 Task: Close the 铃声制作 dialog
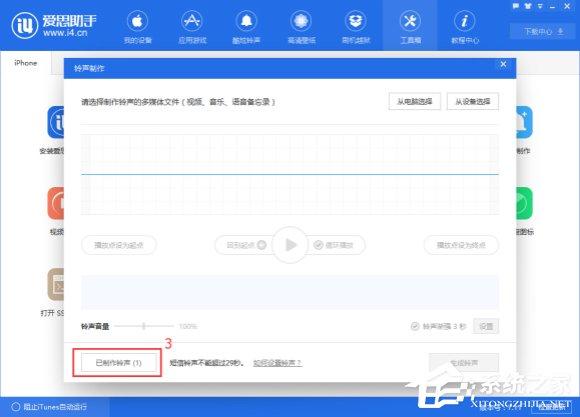click(x=503, y=64)
